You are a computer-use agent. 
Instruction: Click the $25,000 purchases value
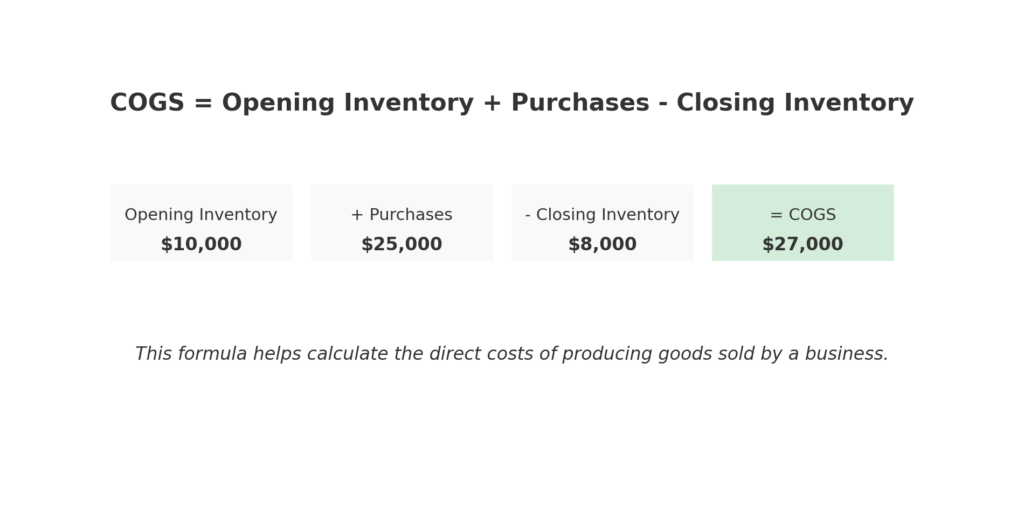click(x=402, y=244)
